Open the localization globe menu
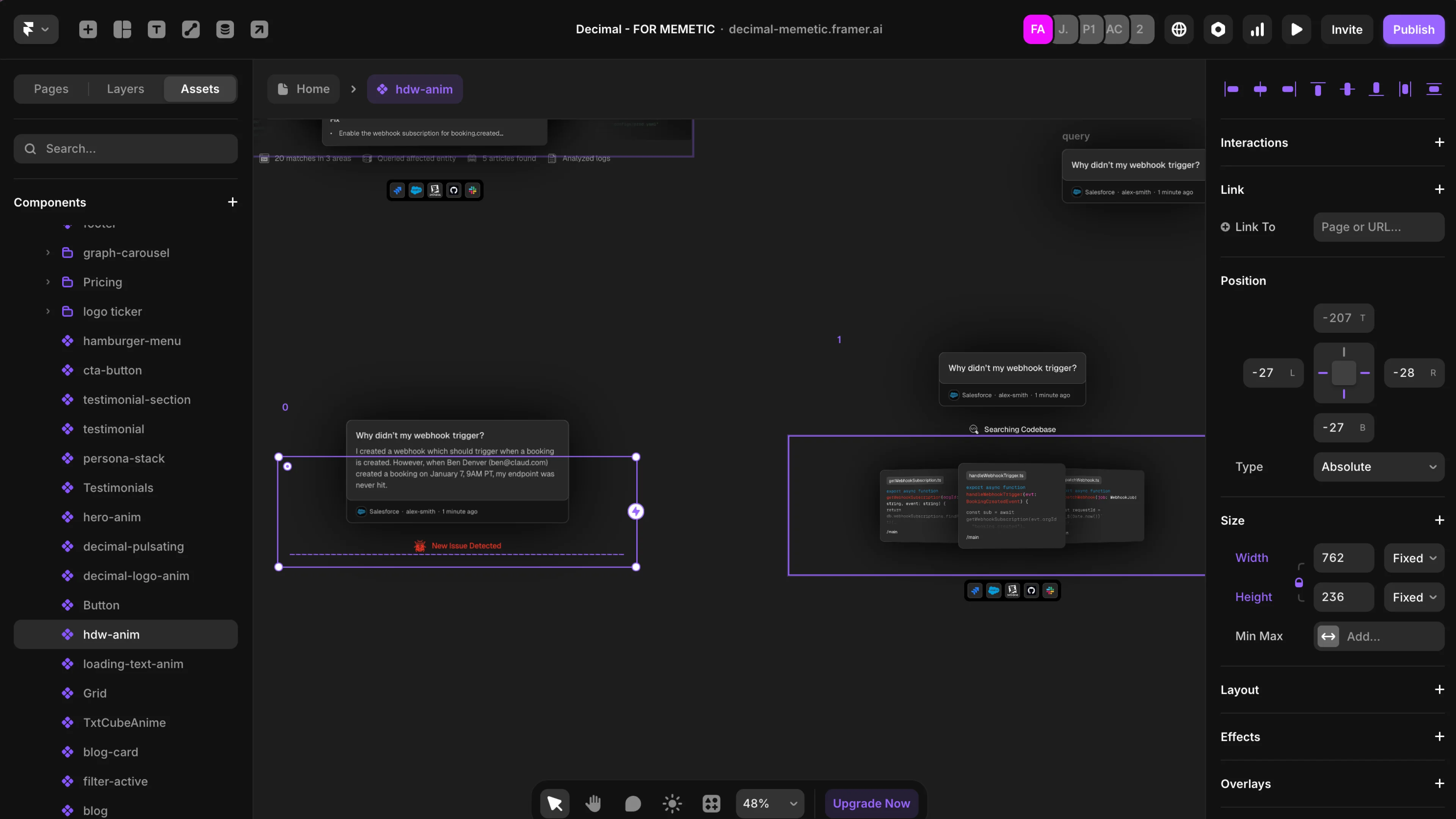The image size is (1456, 819). (1179, 29)
